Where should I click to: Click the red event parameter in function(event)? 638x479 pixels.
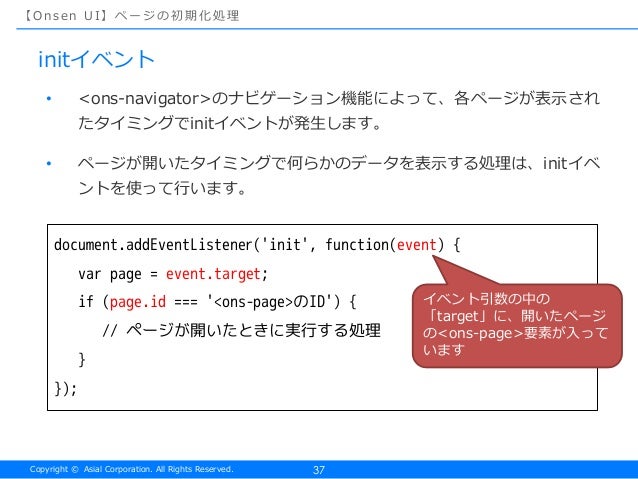(x=416, y=245)
